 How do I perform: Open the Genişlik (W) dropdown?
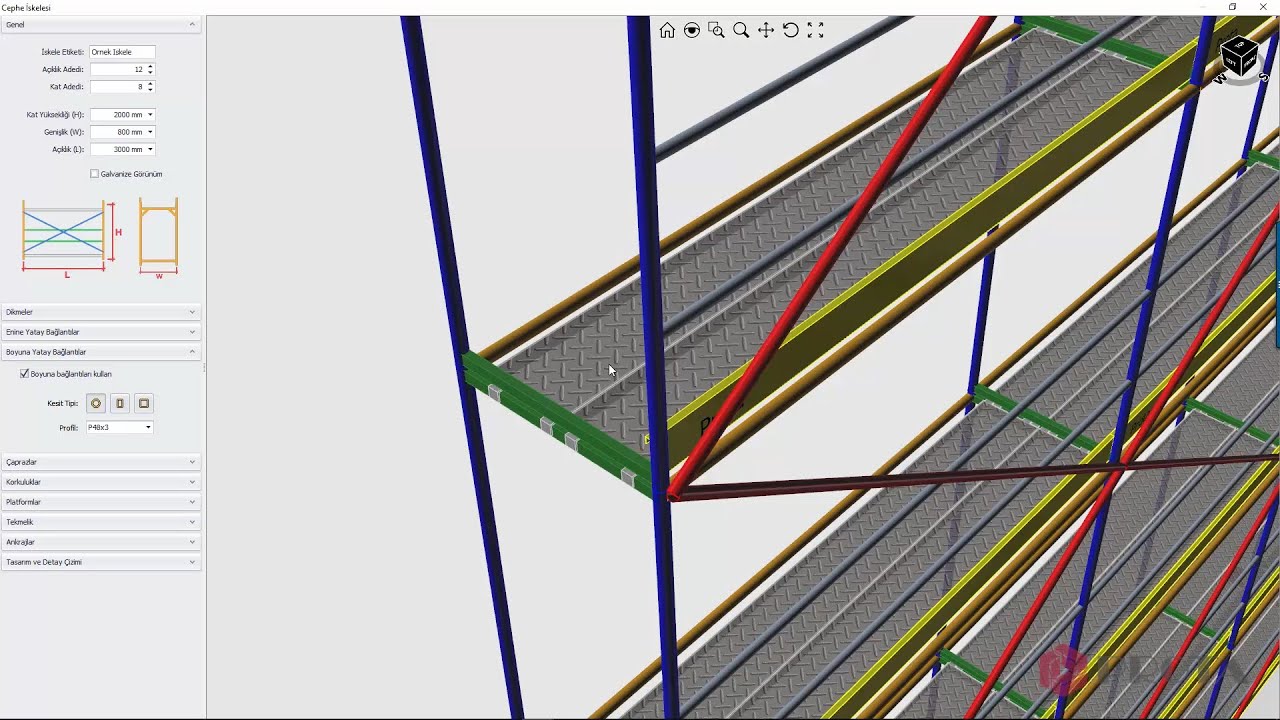(150, 132)
